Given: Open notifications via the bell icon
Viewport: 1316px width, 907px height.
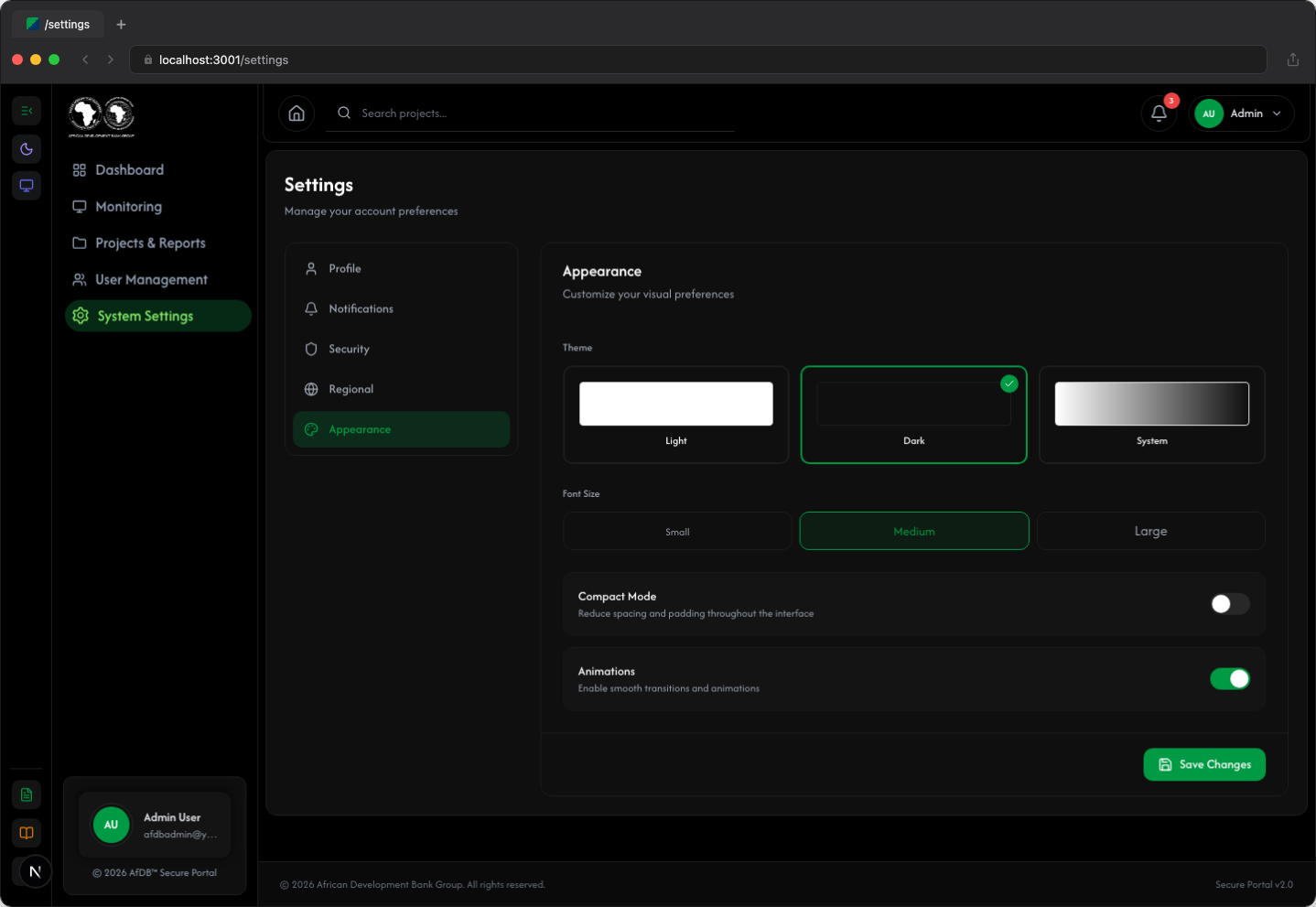Looking at the screenshot, I should pos(1159,113).
